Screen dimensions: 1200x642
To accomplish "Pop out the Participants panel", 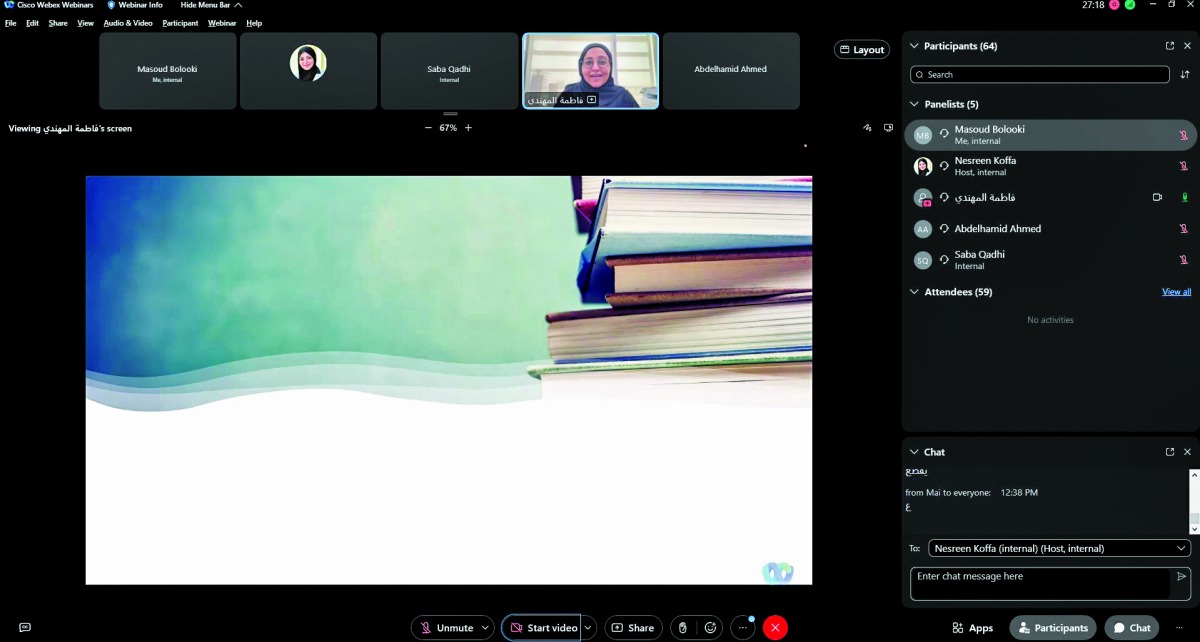I will [x=1169, y=46].
